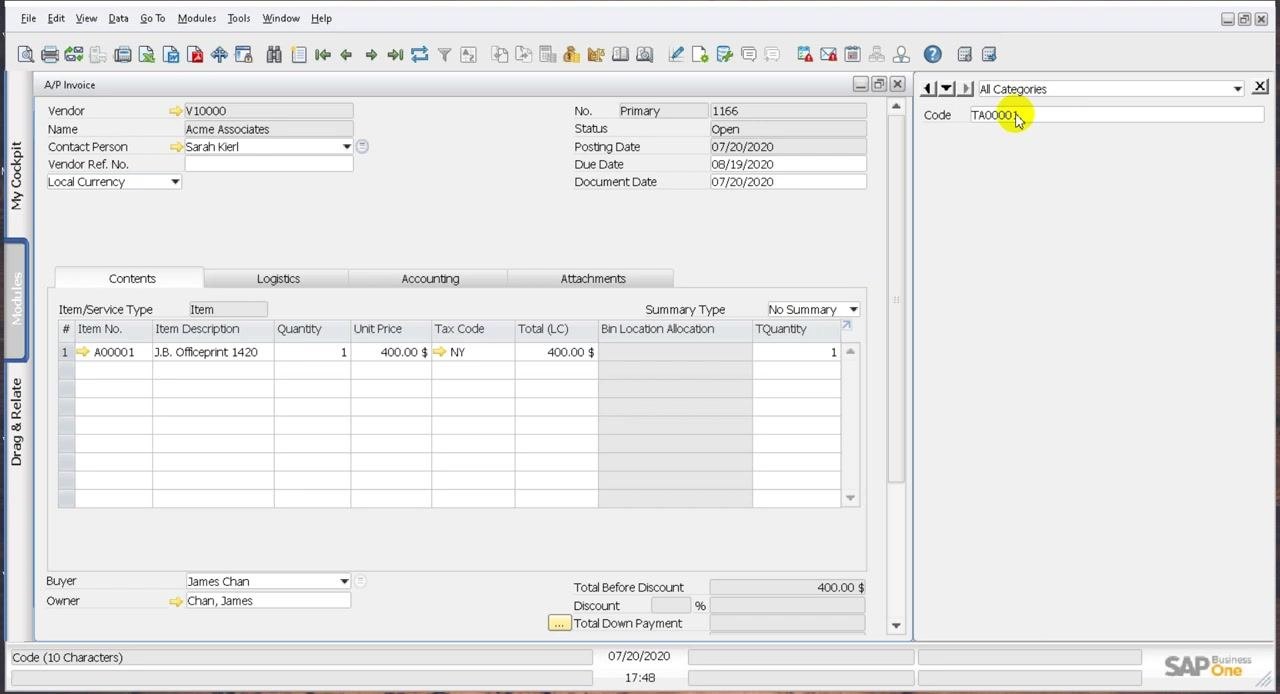Click the Item No. A00001 link arrow
The image size is (1280, 694).
[x=83, y=352]
